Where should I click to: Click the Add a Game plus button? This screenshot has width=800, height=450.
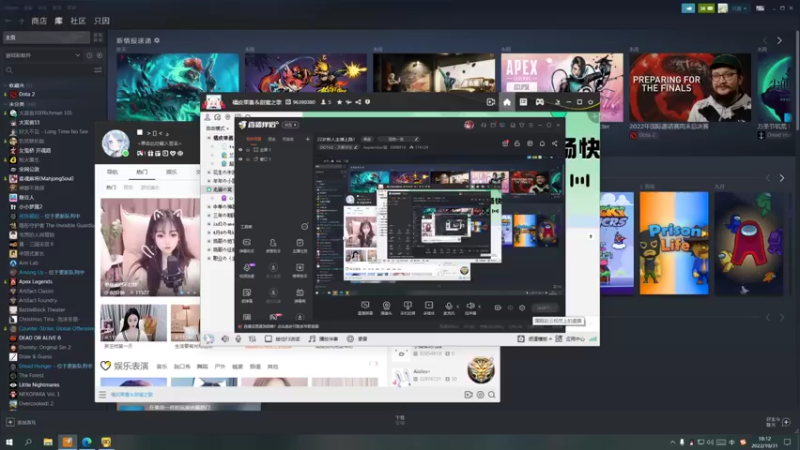tap(10, 422)
